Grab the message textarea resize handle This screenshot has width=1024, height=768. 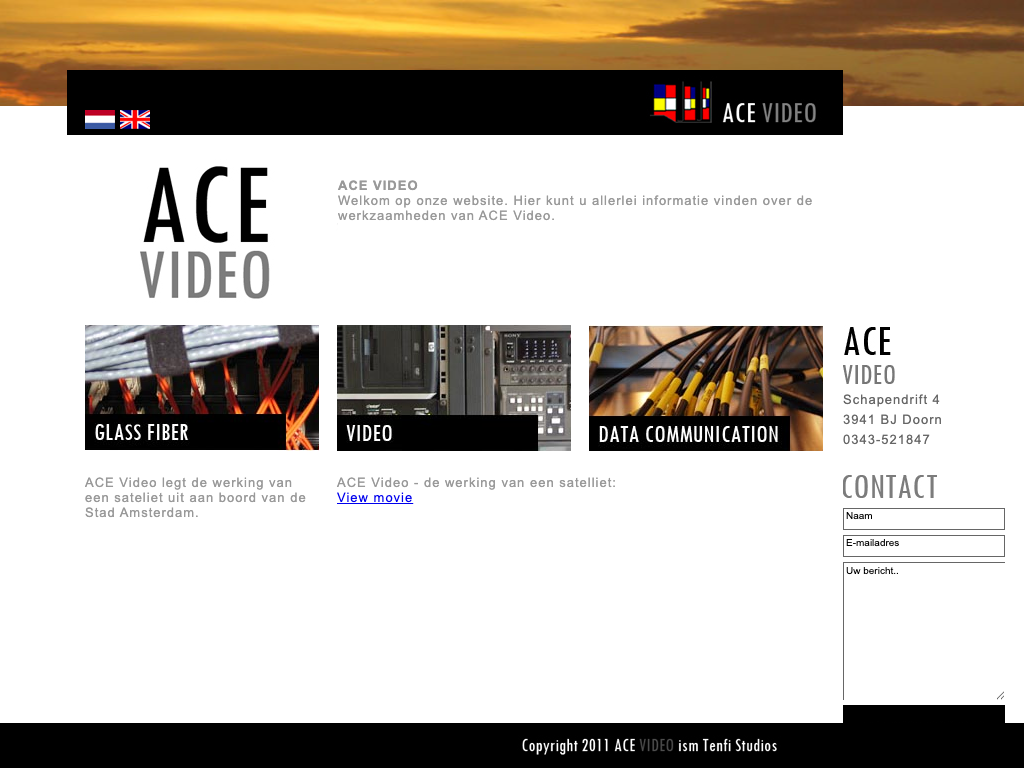click(999, 695)
